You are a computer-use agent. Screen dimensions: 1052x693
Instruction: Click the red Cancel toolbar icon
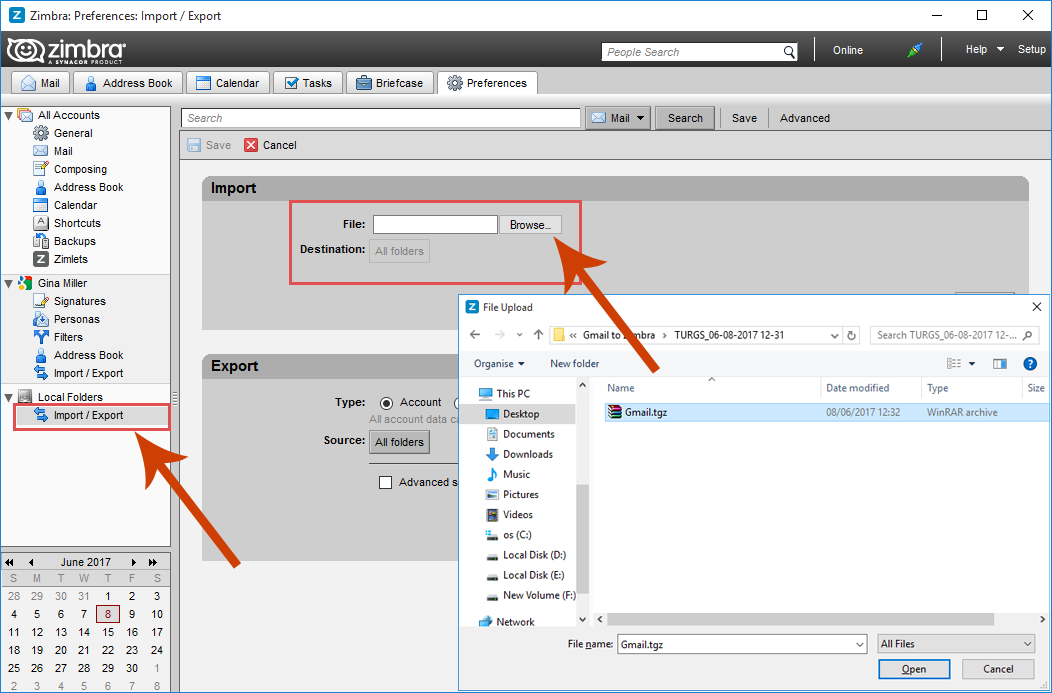tap(251, 145)
